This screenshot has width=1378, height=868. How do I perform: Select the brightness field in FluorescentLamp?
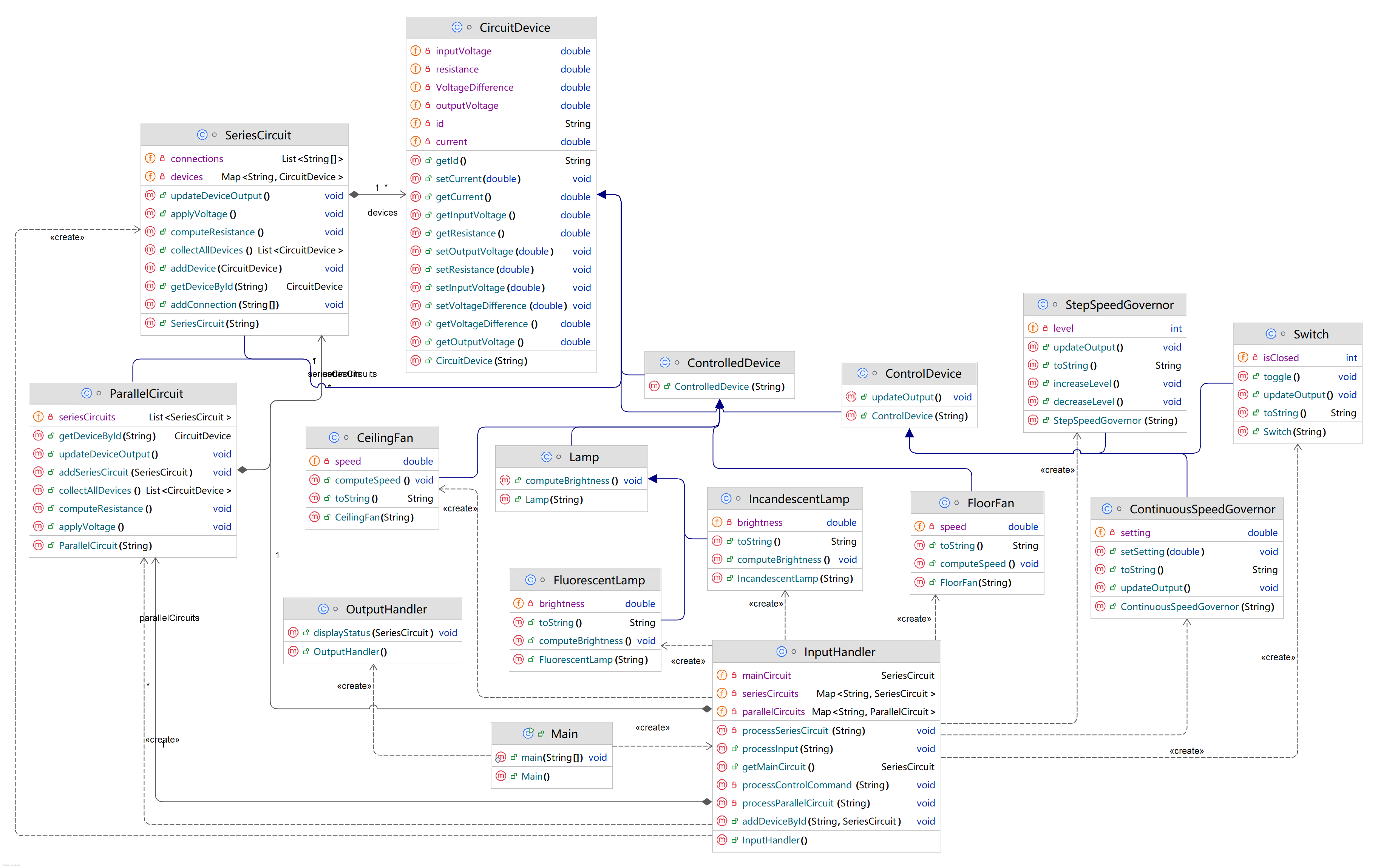point(561,604)
